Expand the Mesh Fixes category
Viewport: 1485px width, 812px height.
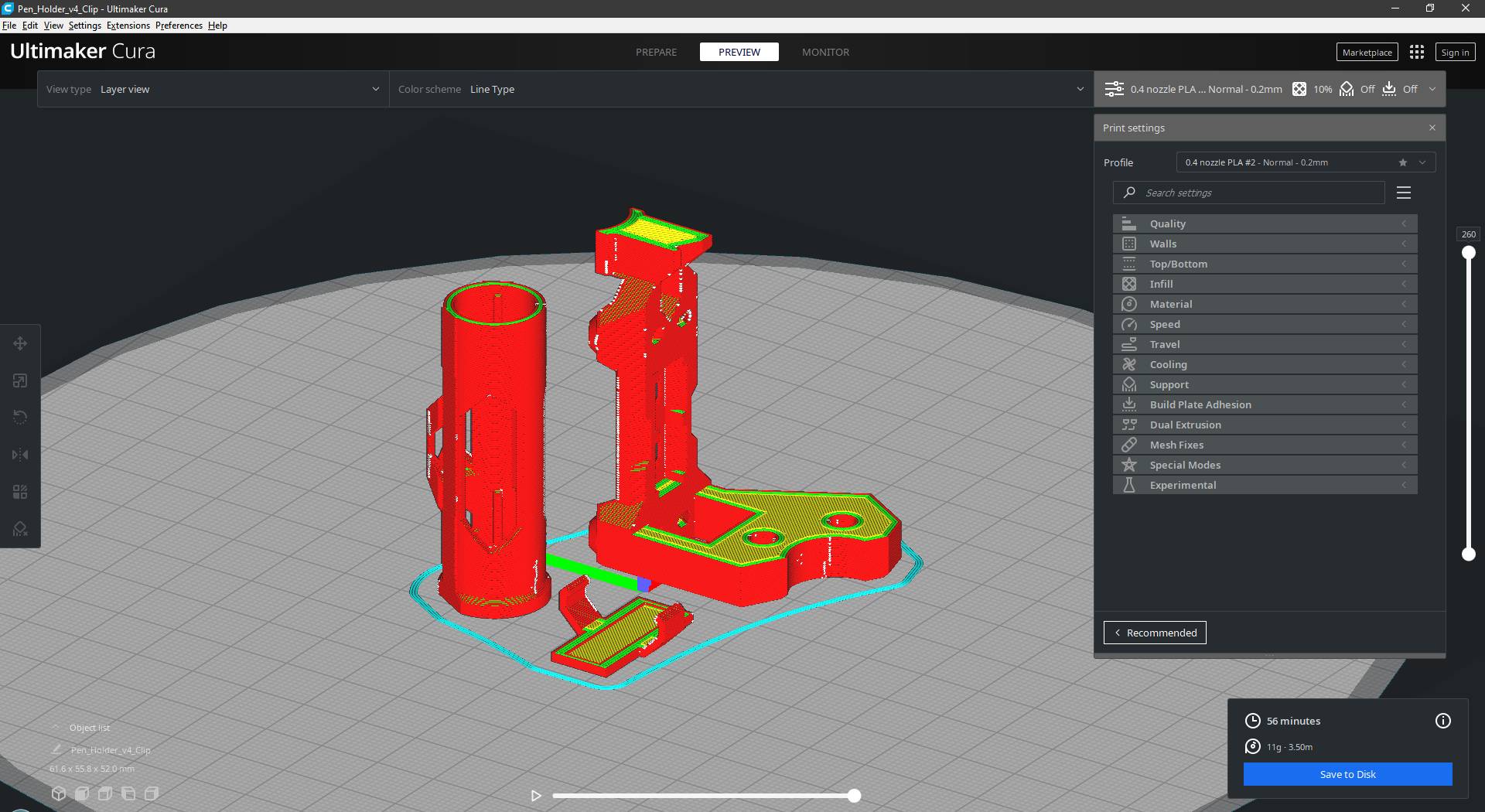pyautogui.click(x=1265, y=445)
